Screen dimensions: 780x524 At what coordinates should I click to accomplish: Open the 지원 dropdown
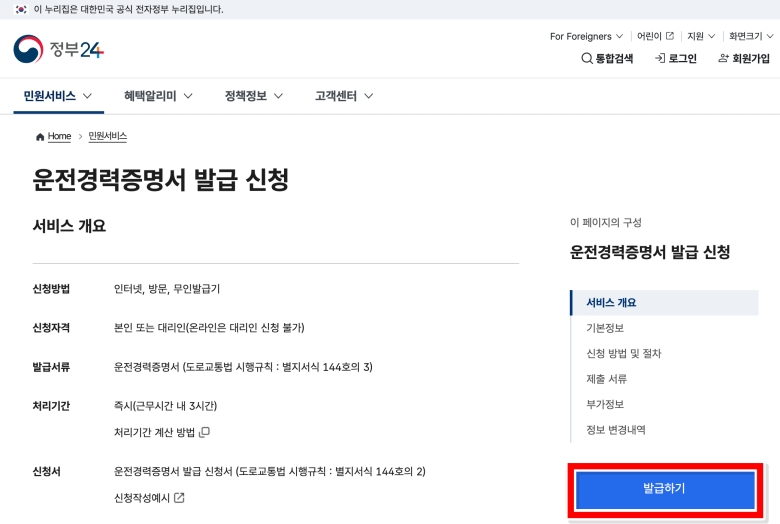coord(701,36)
